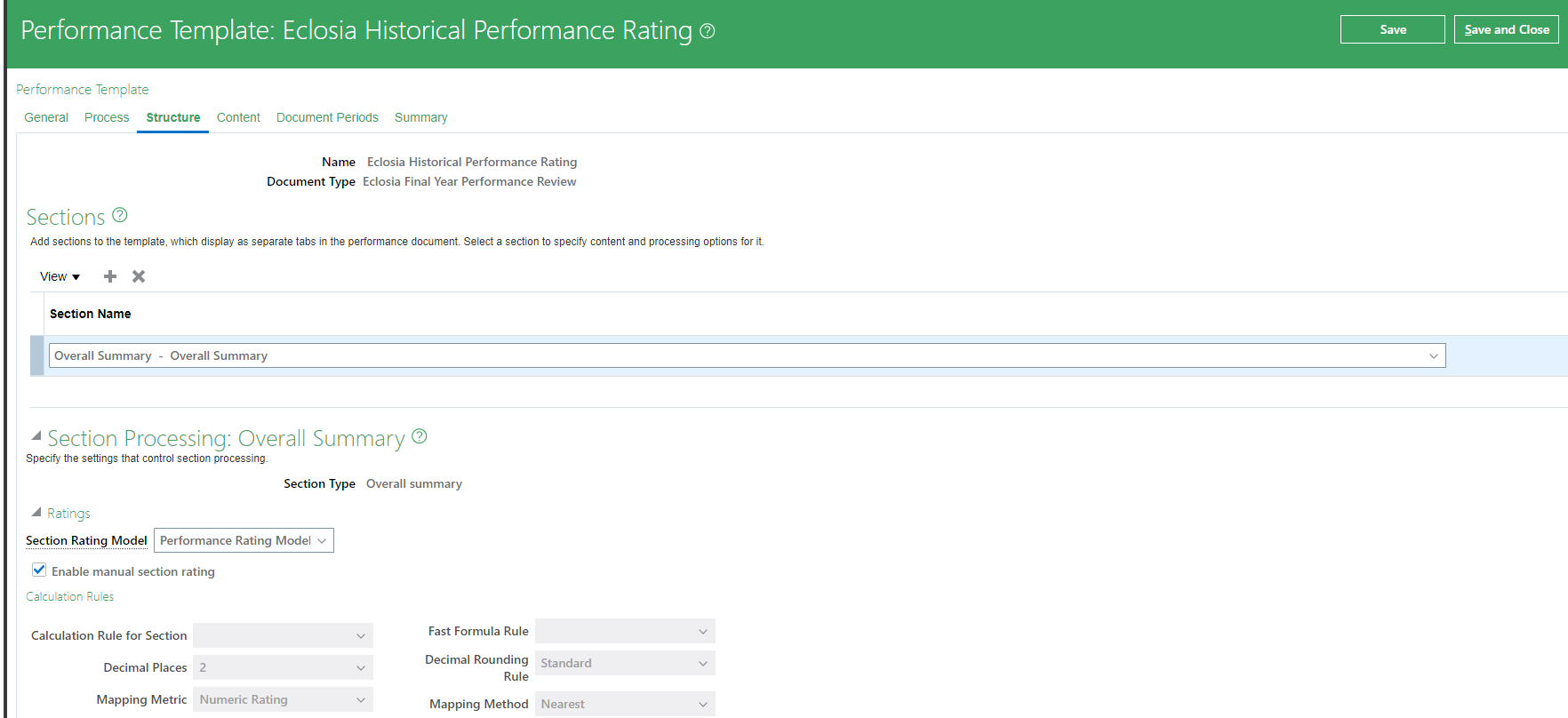This screenshot has width=1568, height=718.
Task: Click the Section Rating Model label
Action: click(86, 540)
